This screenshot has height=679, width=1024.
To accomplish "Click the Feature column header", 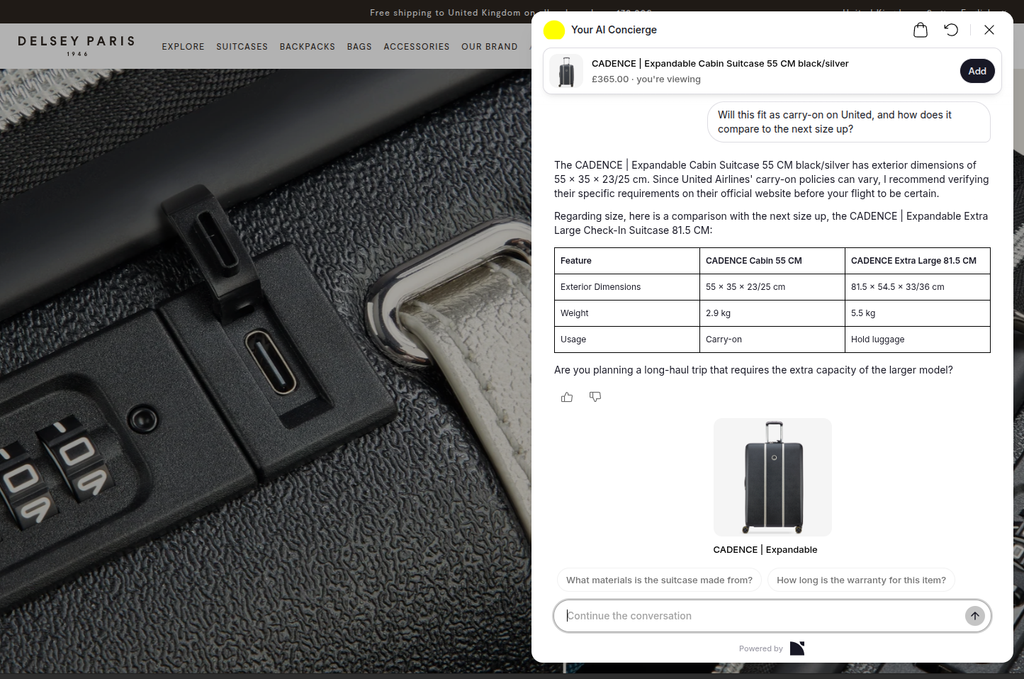I will click(x=627, y=261).
